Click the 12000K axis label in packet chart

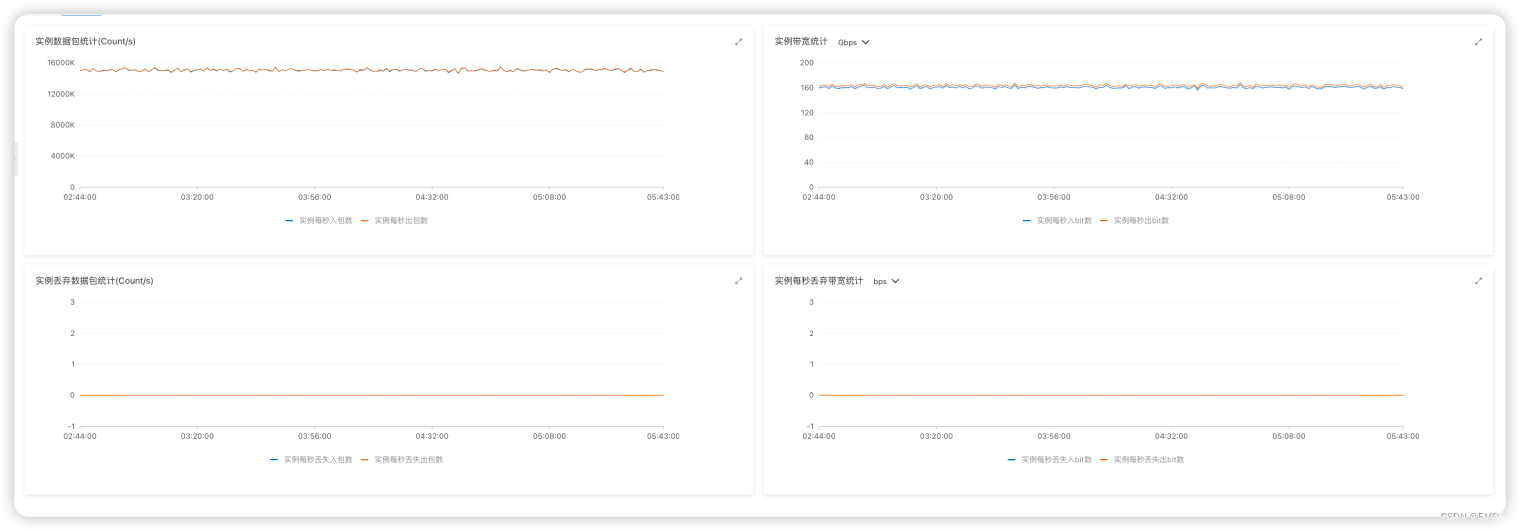[x=59, y=93]
